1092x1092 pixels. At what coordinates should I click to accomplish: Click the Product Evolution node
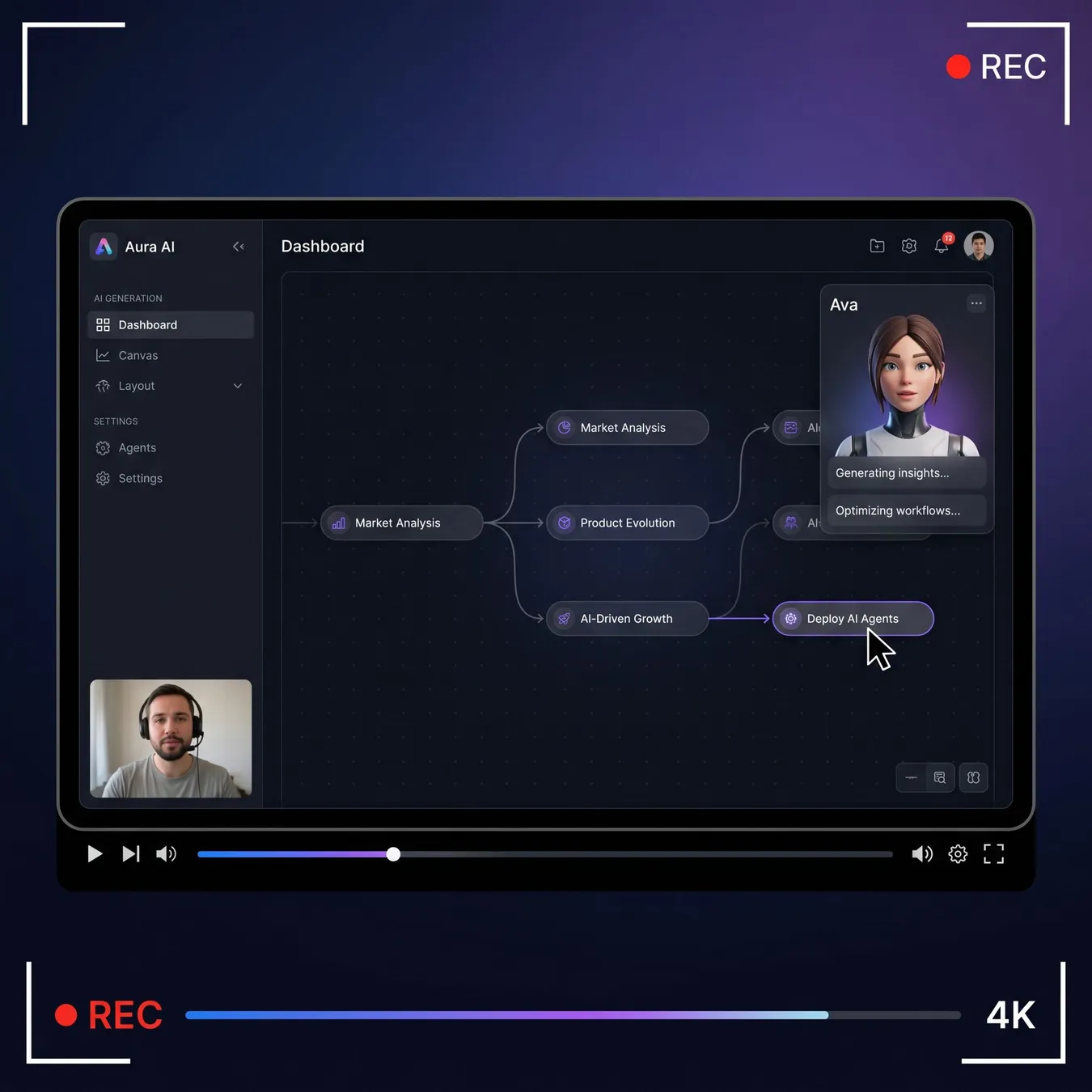point(627,523)
